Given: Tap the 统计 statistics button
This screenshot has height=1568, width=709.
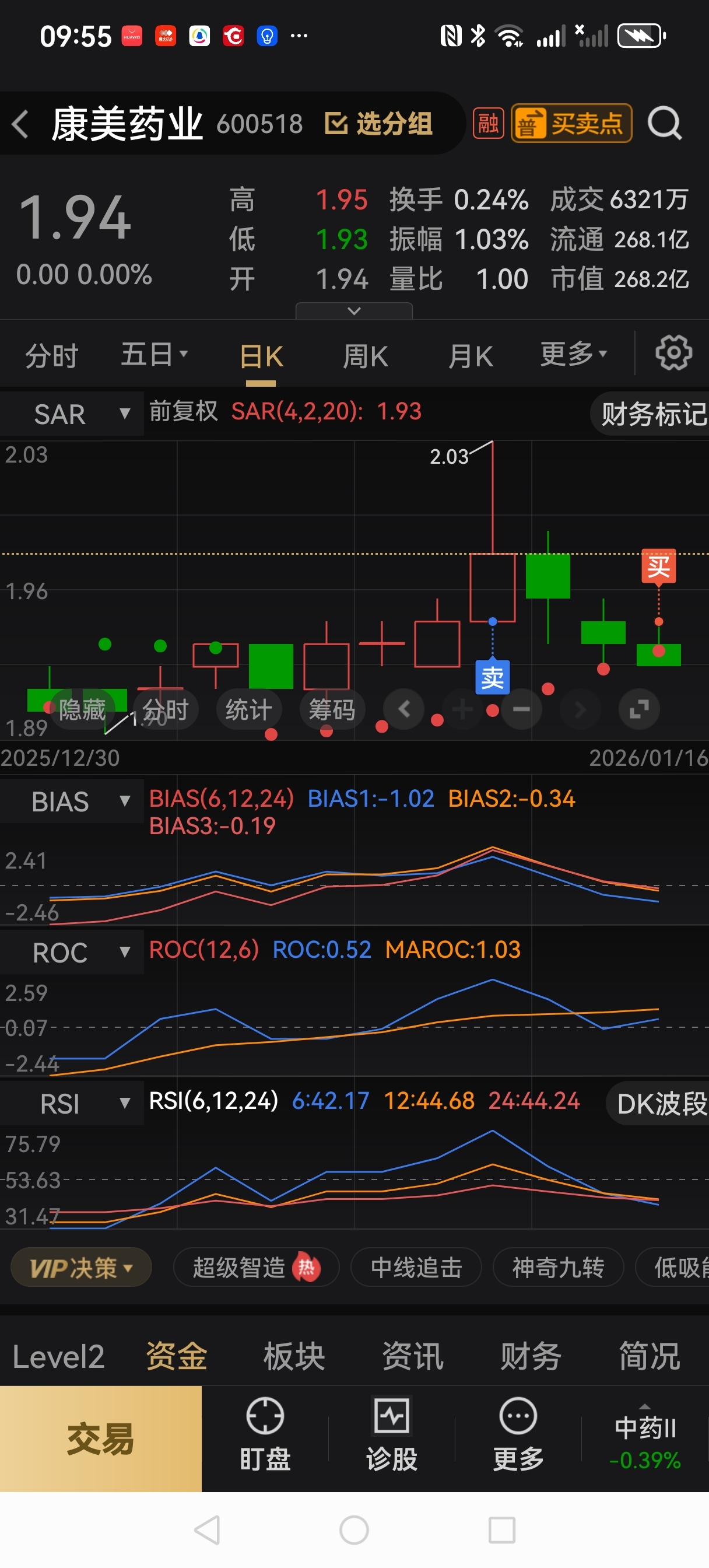Looking at the screenshot, I should pyautogui.click(x=249, y=709).
